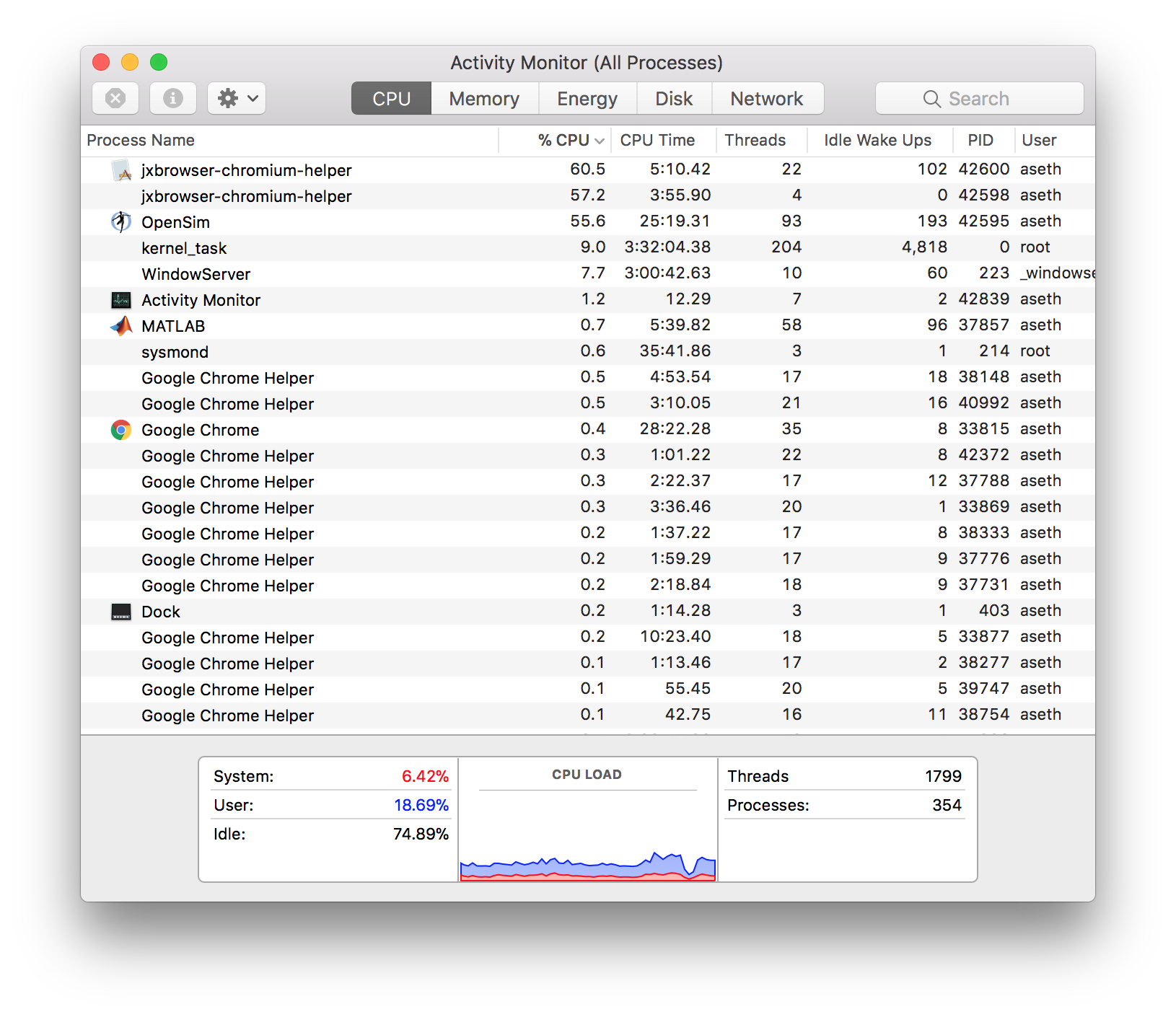Open the gear options menu
1176x1017 pixels.
236,98
